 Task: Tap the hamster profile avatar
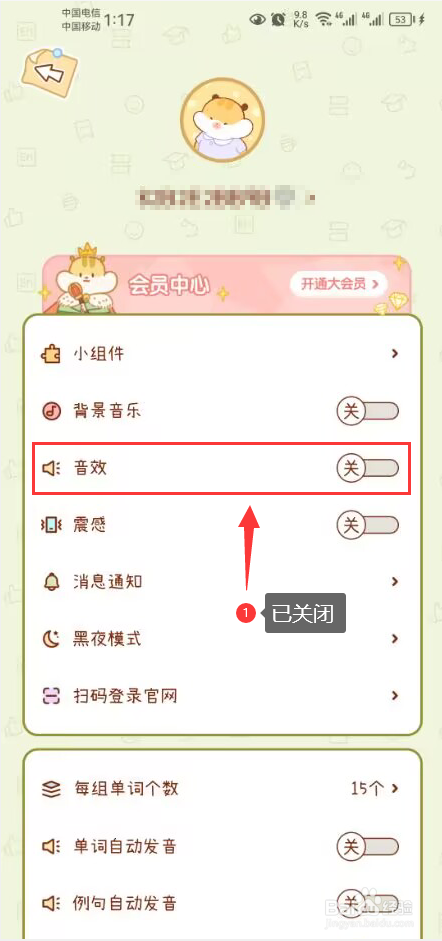(x=222, y=121)
